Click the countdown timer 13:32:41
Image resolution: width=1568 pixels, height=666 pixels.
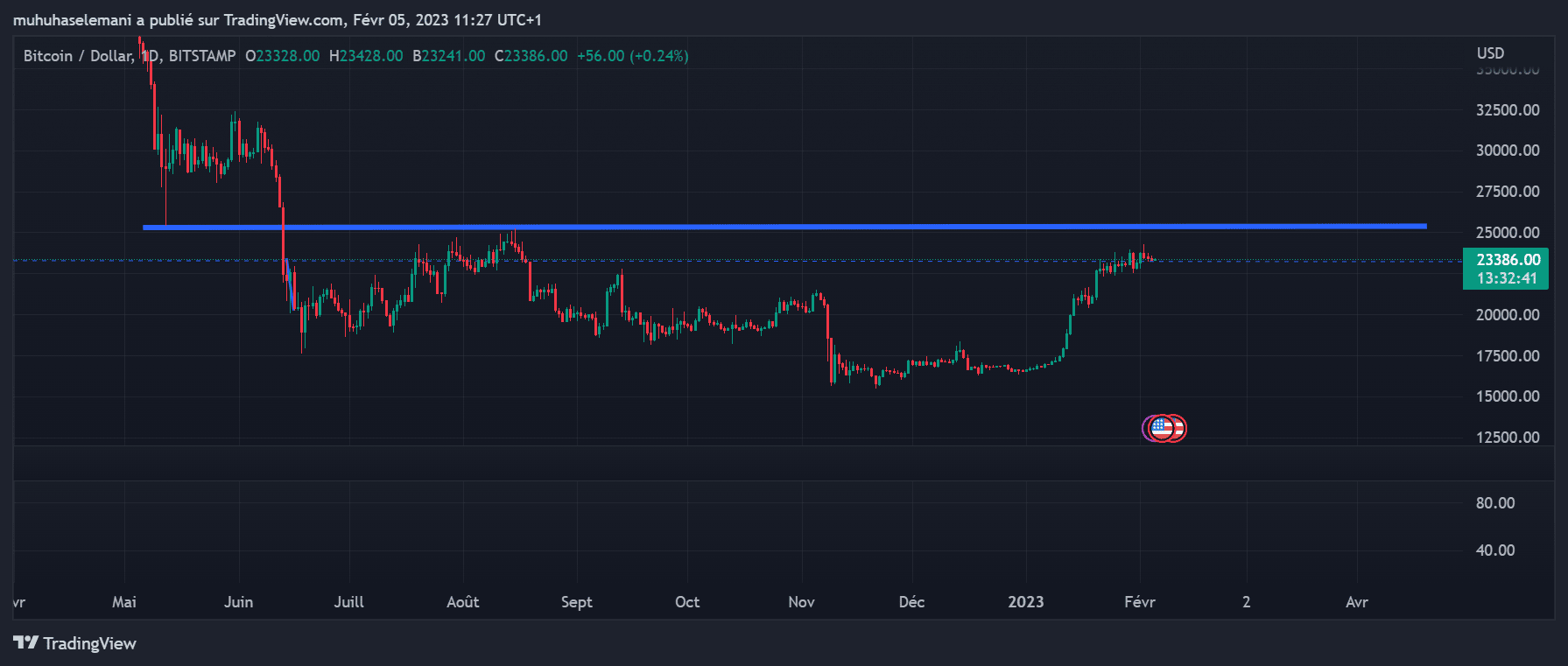(x=1507, y=278)
